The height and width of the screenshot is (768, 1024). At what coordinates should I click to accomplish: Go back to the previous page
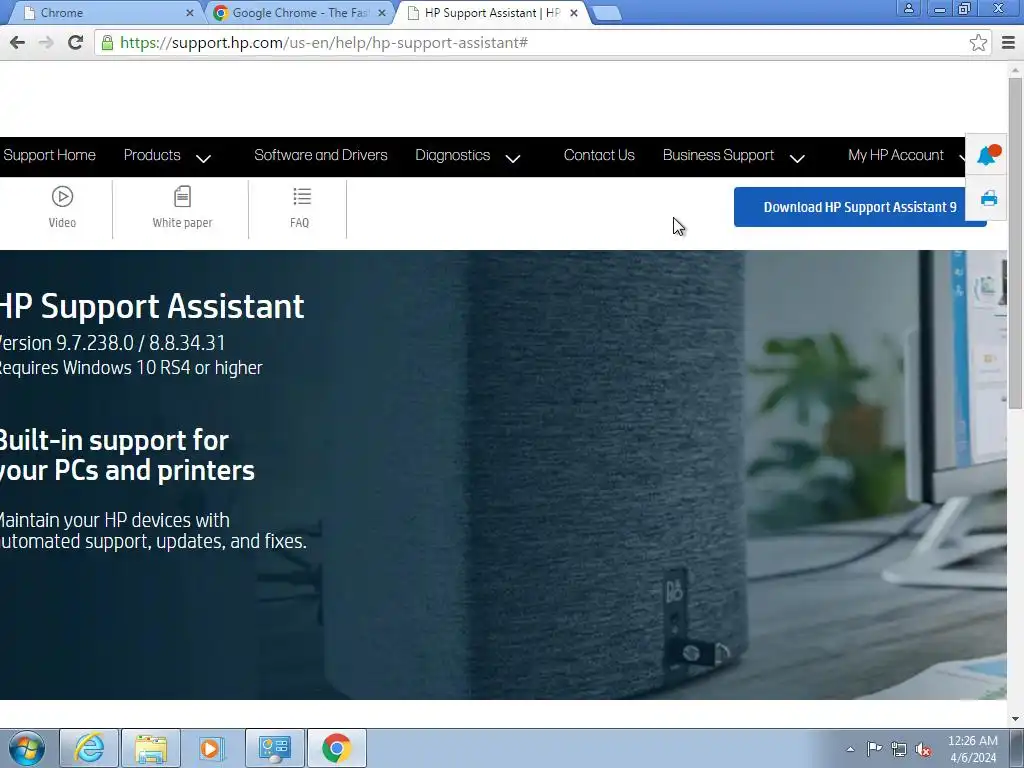pos(18,42)
